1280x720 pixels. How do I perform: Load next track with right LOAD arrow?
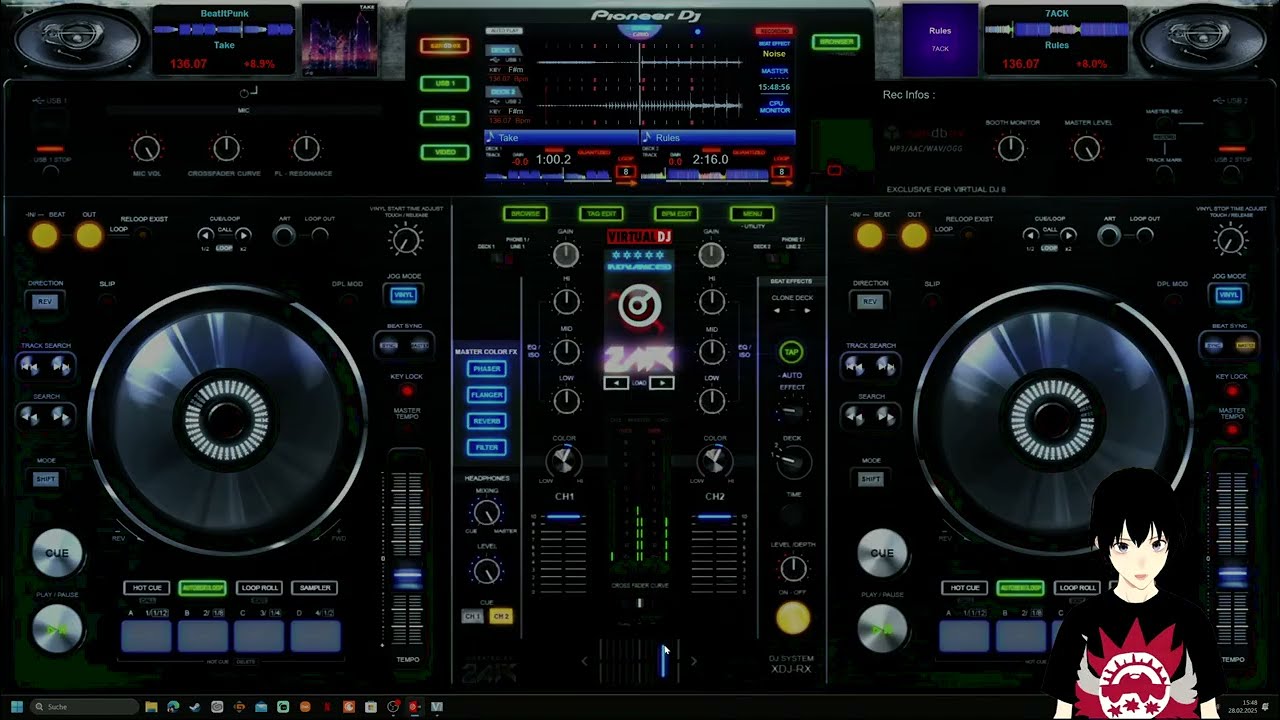coord(662,383)
